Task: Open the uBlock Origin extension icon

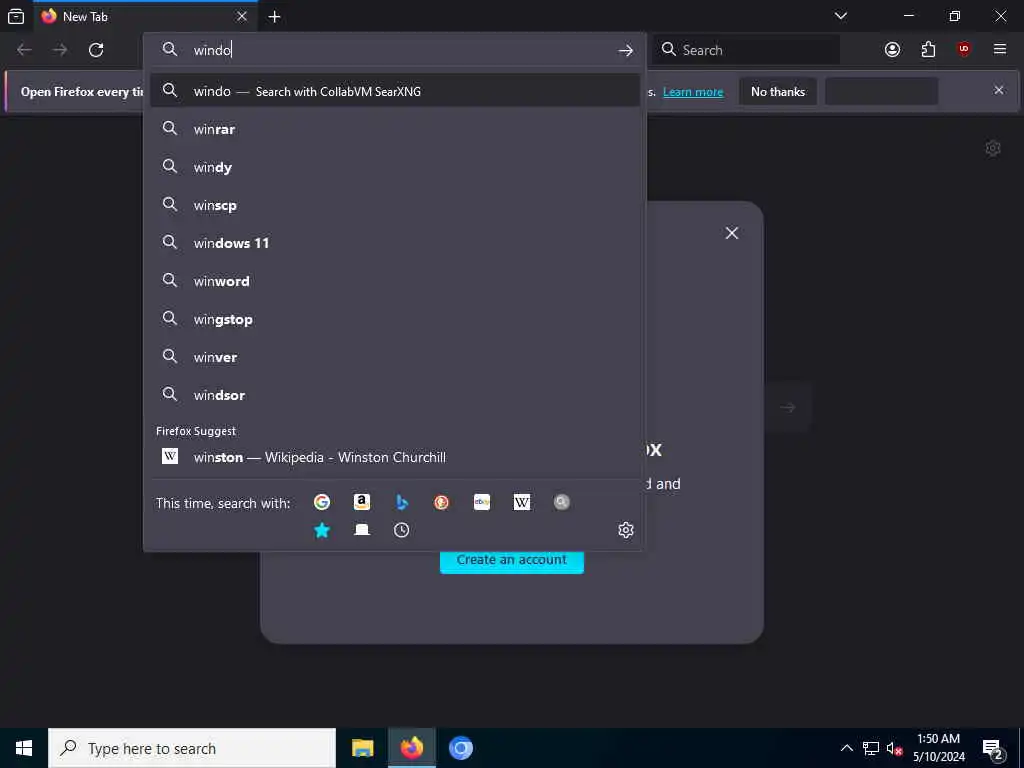Action: (963, 50)
